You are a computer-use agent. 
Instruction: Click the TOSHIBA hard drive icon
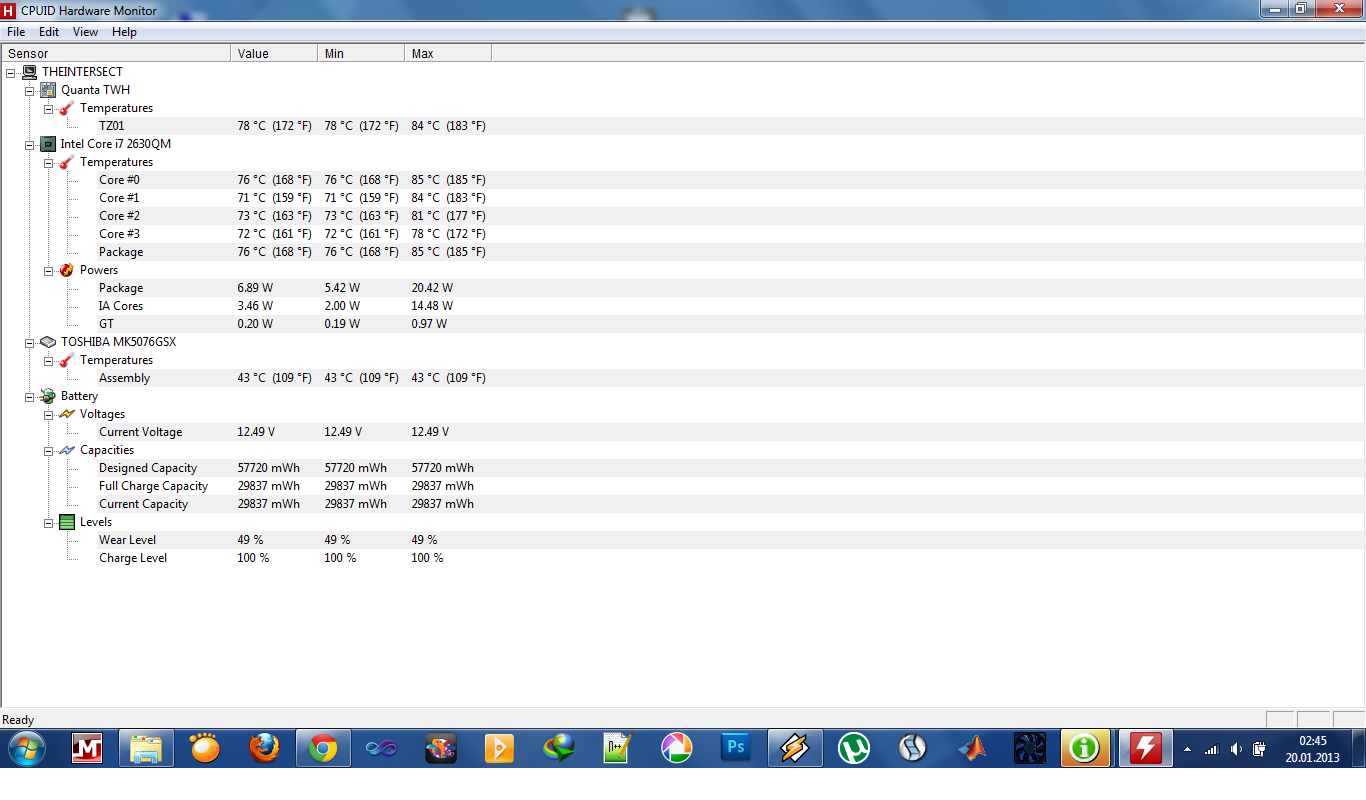48,342
